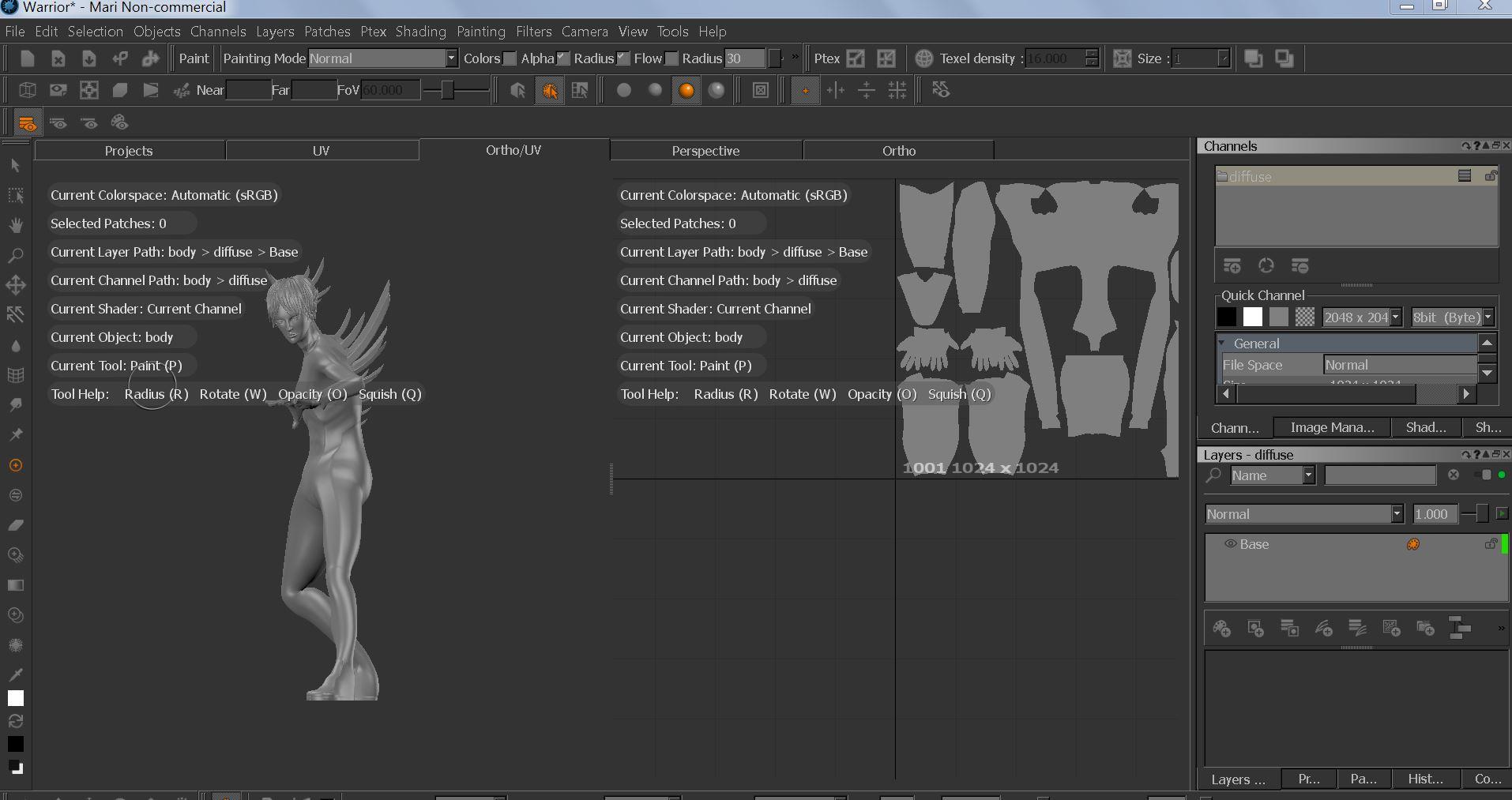Select the Zoom magnifier tool in left toolbox

point(15,256)
